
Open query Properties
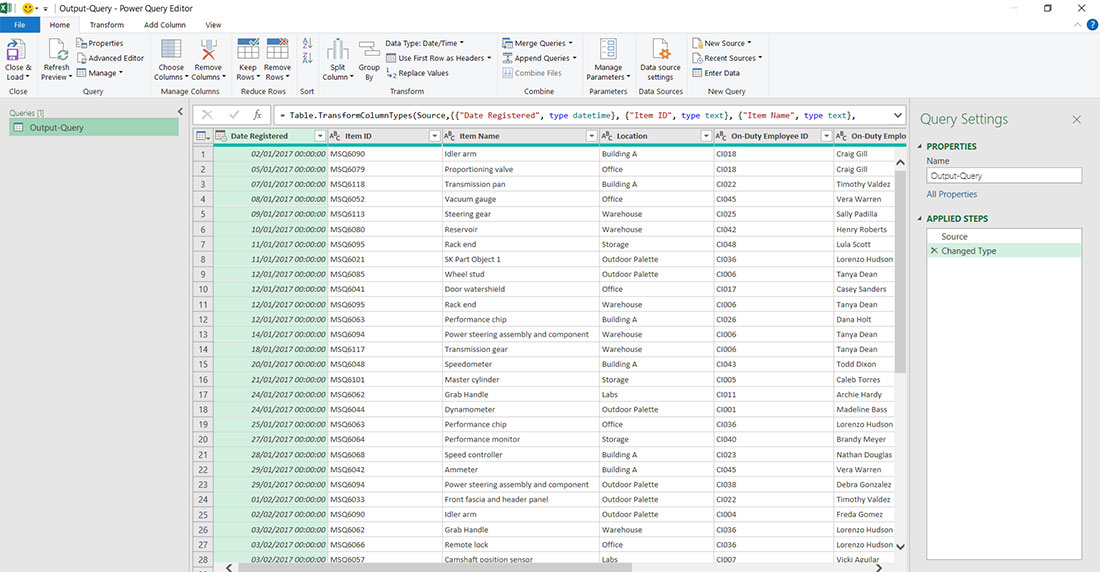[100, 43]
